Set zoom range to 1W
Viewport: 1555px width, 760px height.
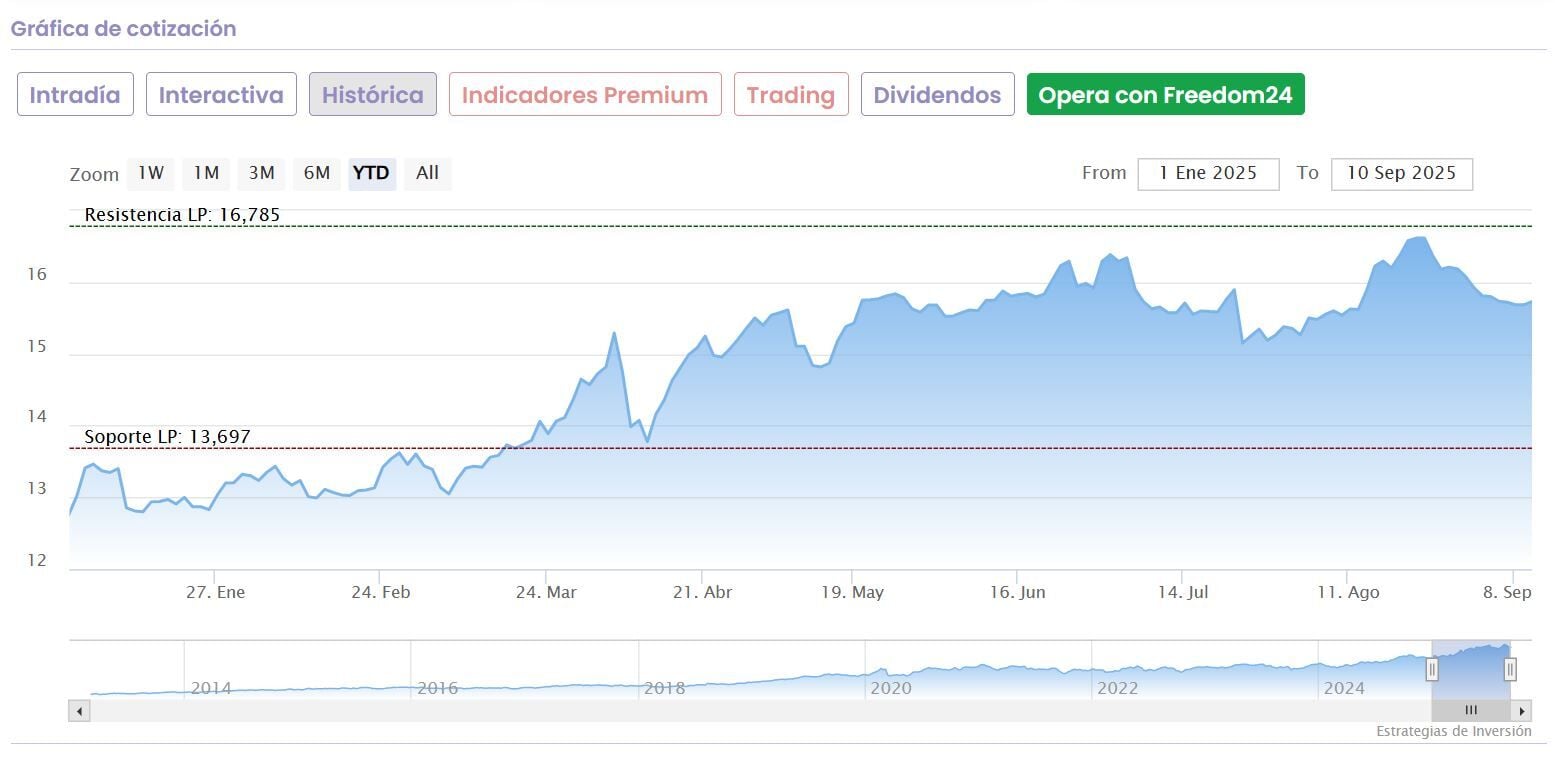[x=151, y=173]
